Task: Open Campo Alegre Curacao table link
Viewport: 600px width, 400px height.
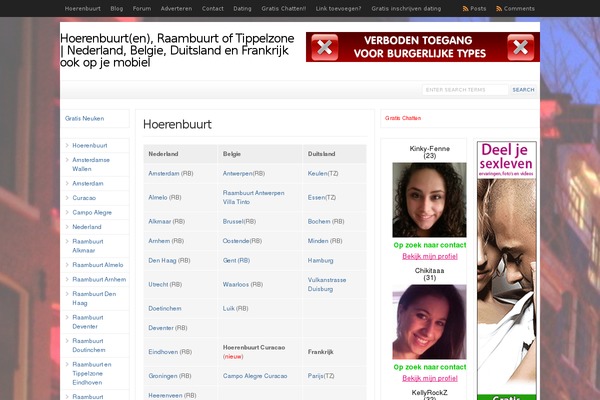Action: click(255, 376)
